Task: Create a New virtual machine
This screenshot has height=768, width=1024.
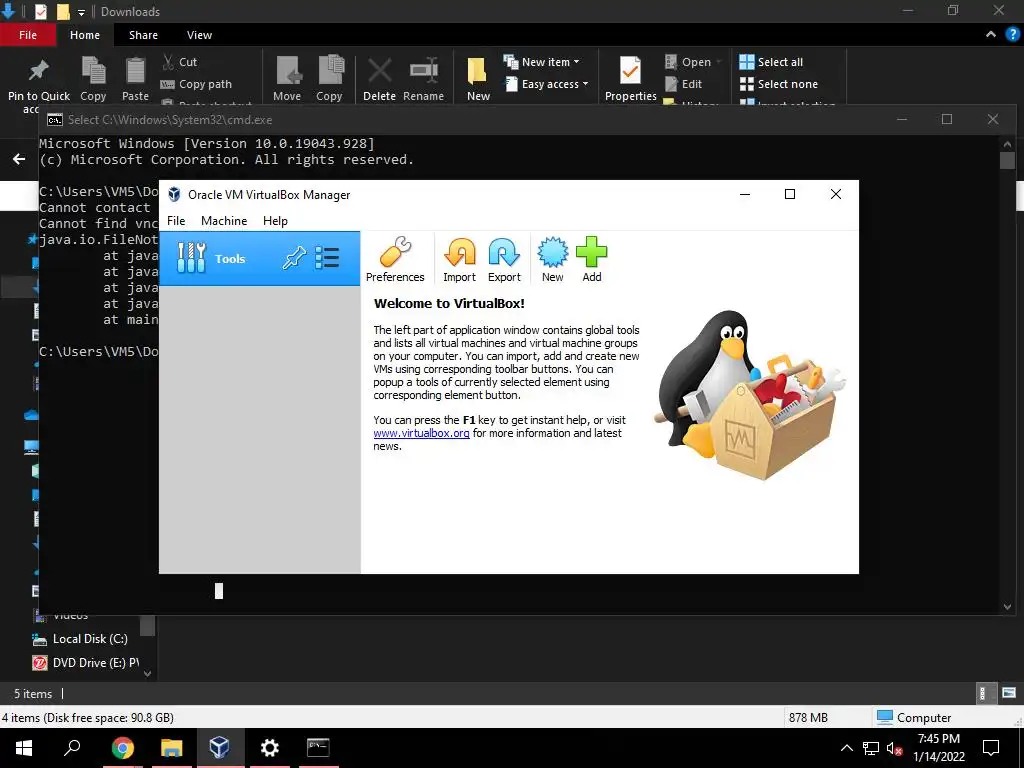Action: (552, 259)
